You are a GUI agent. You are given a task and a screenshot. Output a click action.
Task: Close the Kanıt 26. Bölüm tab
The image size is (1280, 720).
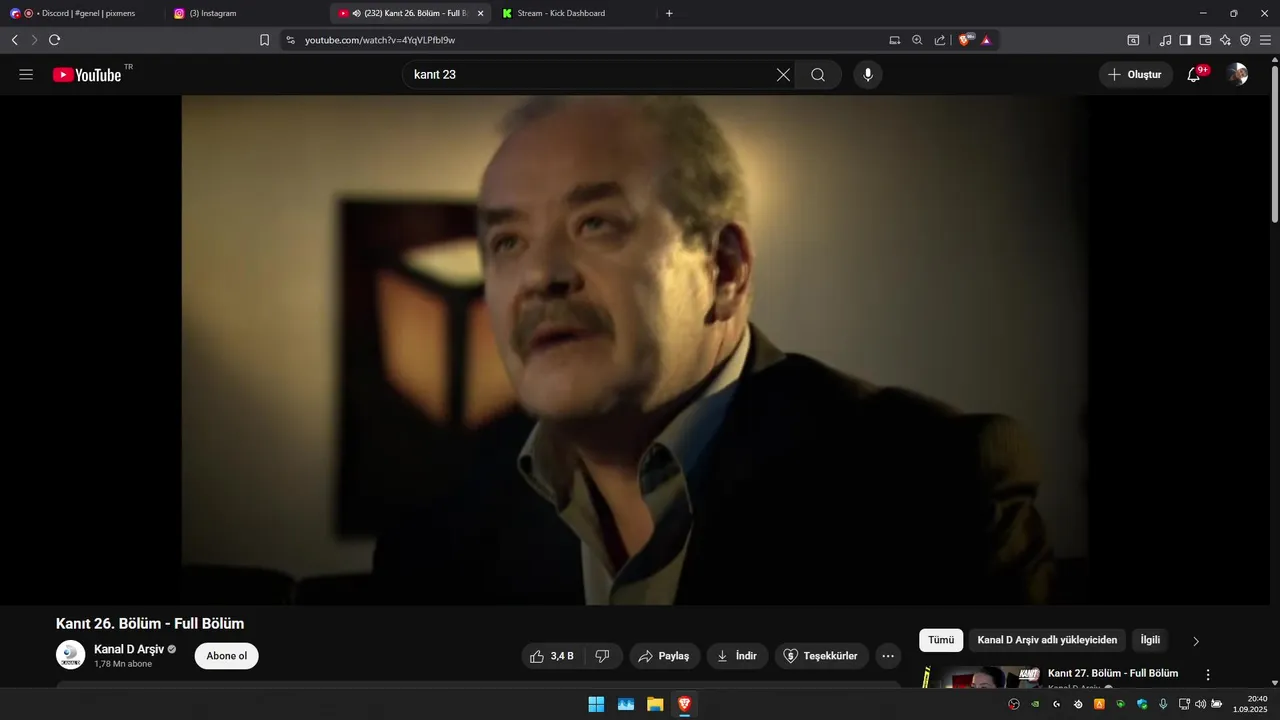pyautogui.click(x=480, y=13)
